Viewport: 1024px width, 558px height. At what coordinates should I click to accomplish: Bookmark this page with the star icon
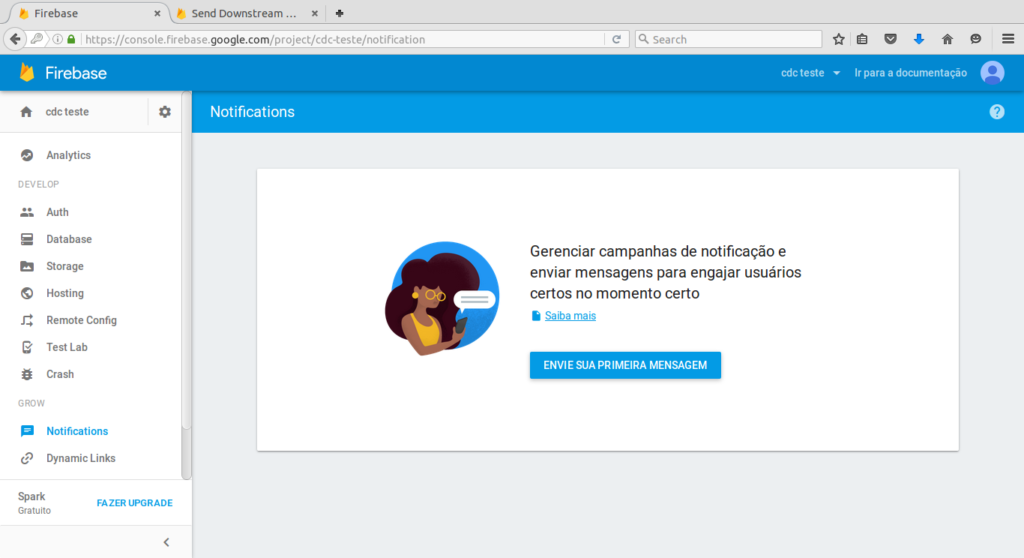(839, 39)
